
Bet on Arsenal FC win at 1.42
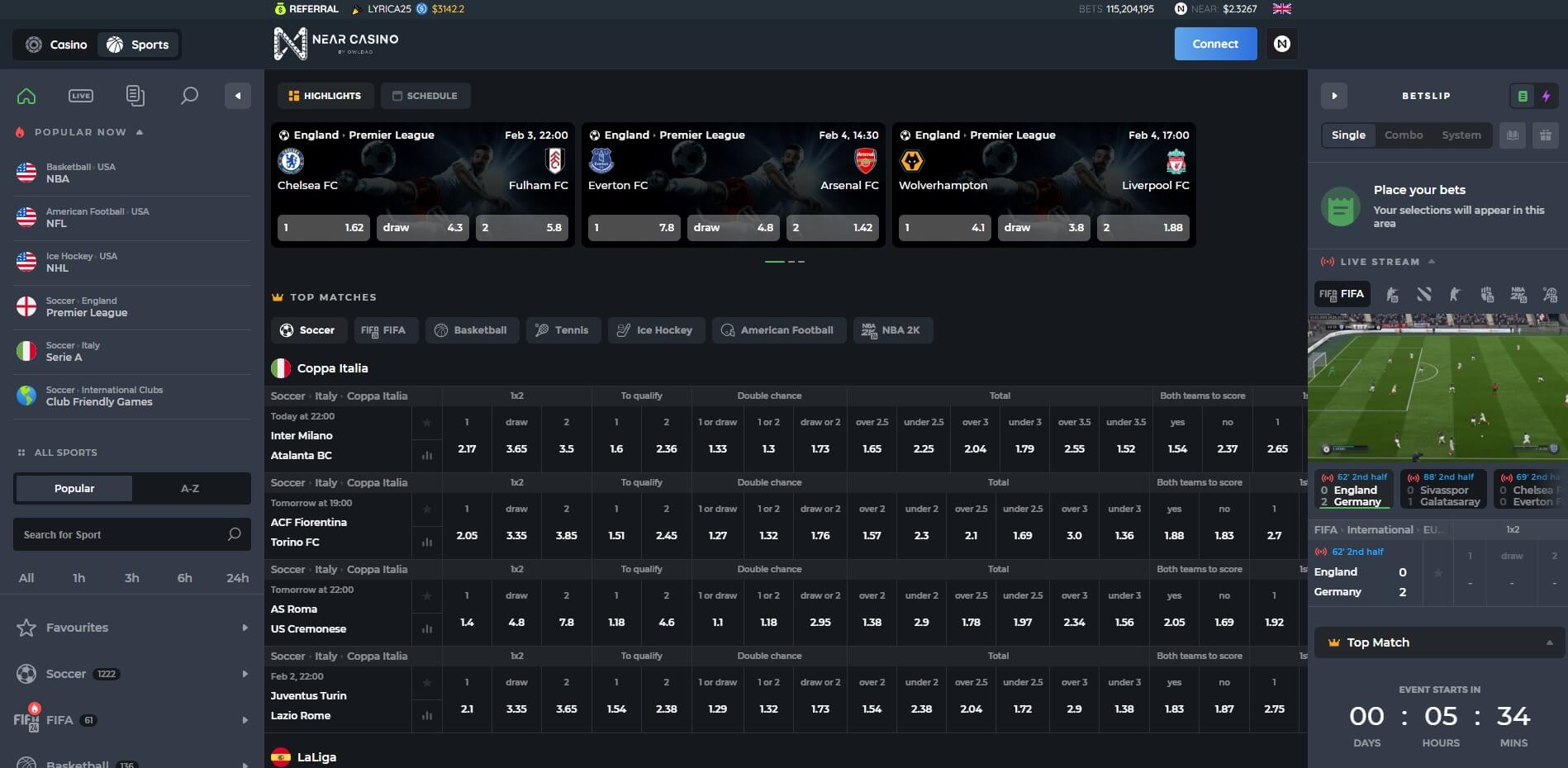click(833, 228)
